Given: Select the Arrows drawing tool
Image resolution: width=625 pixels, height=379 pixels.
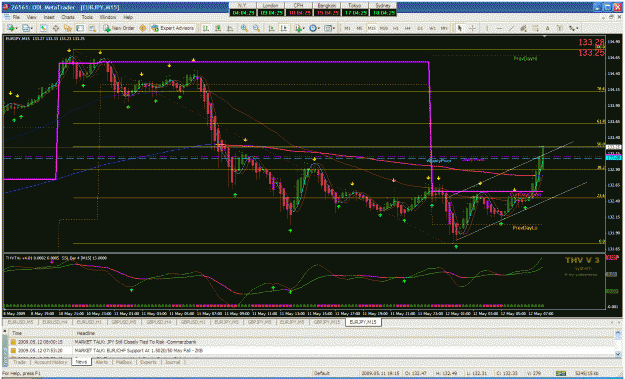Looking at the screenshot, I should click(x=572, y=28).
